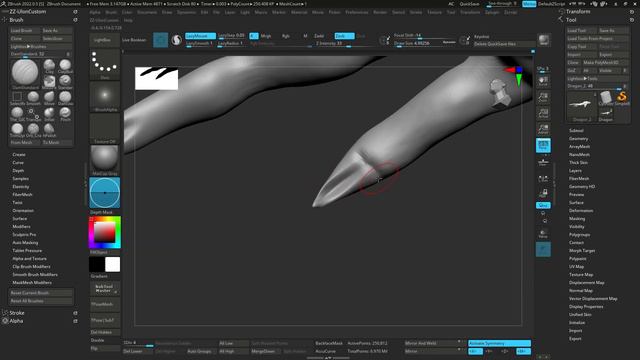Select the Pinch brush icon
Screen dimensions: 640x360
(x=65, y=113)
